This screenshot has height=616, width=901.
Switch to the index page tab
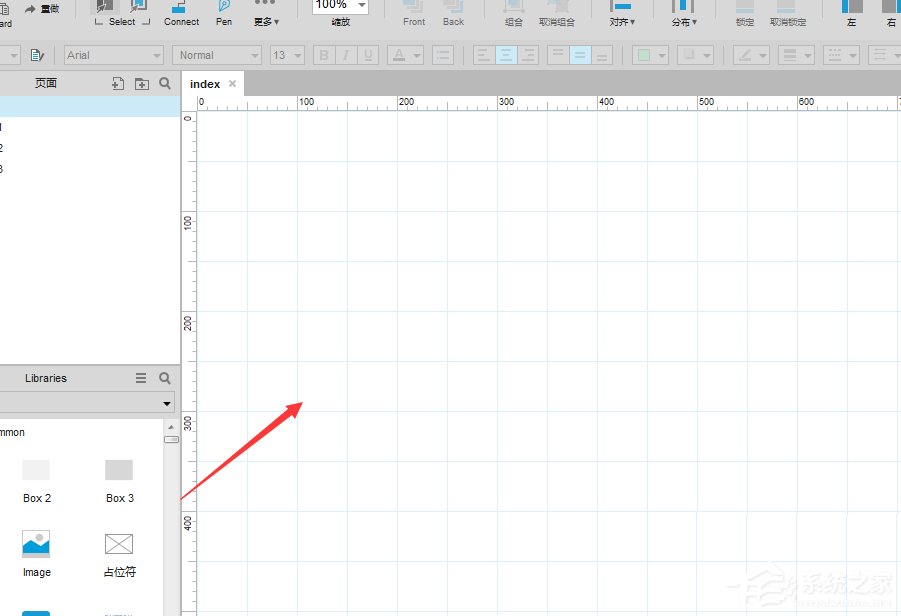205,84
